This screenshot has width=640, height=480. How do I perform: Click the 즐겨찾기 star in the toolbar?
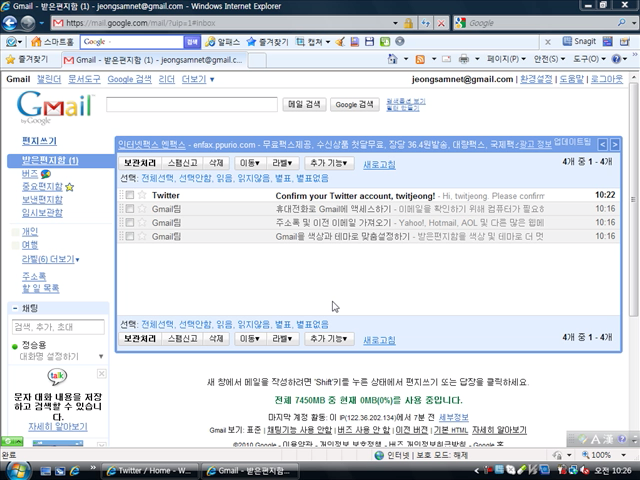point(267,42)
